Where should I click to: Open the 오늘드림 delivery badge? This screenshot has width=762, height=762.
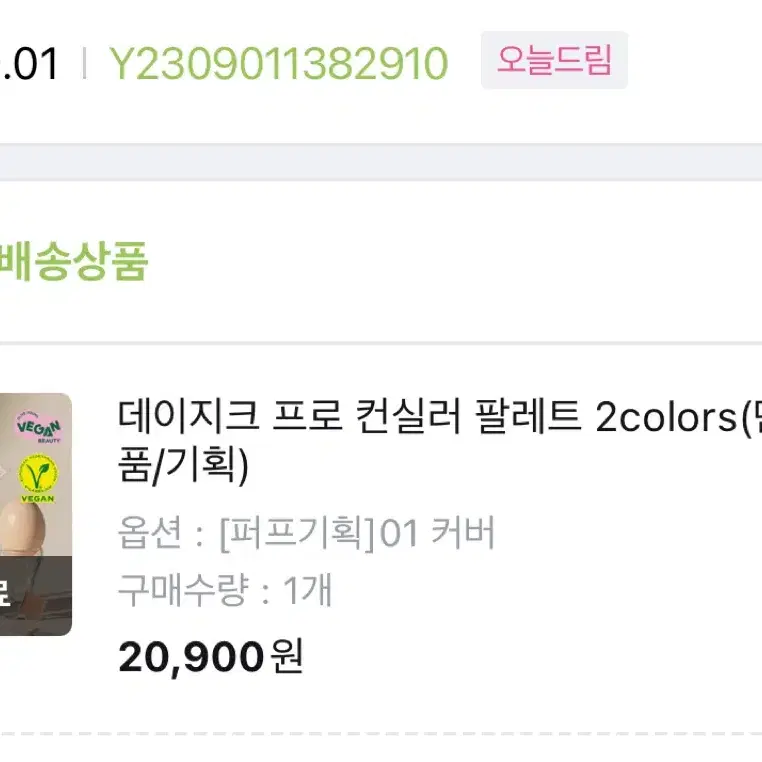[554, 60]
